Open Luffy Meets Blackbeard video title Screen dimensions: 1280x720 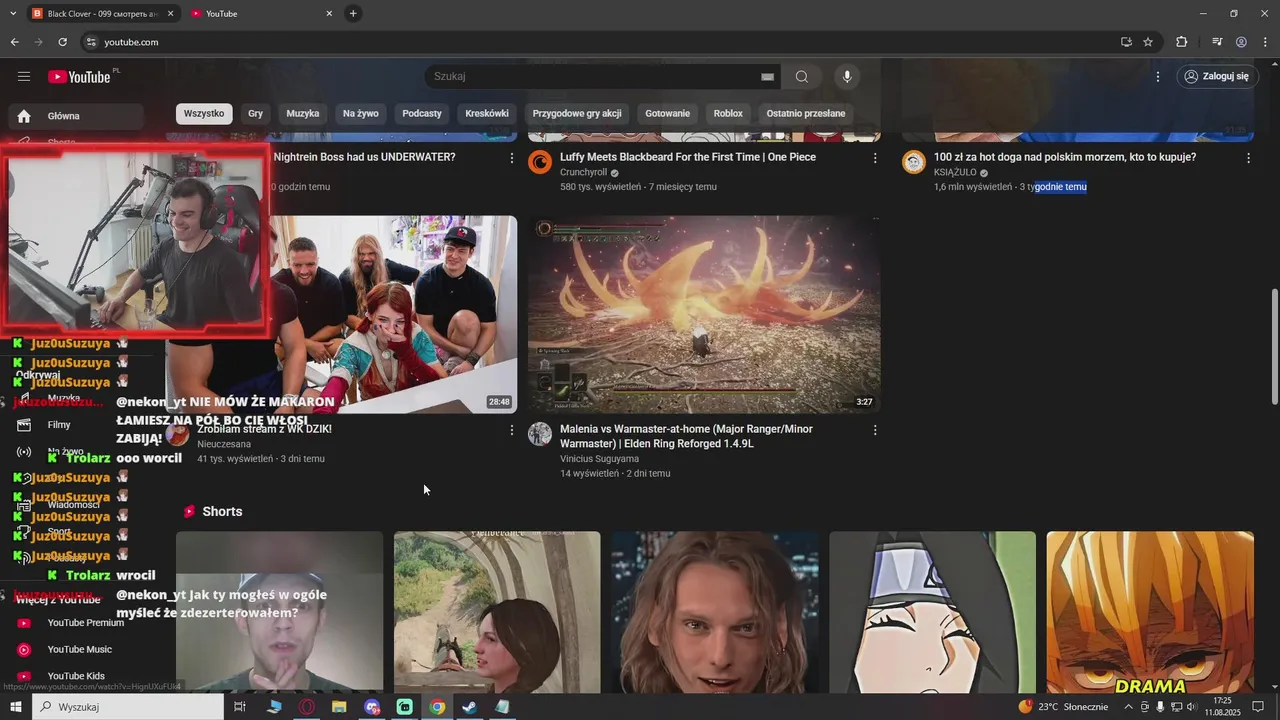pyautogui.click(x=688, y=157)
